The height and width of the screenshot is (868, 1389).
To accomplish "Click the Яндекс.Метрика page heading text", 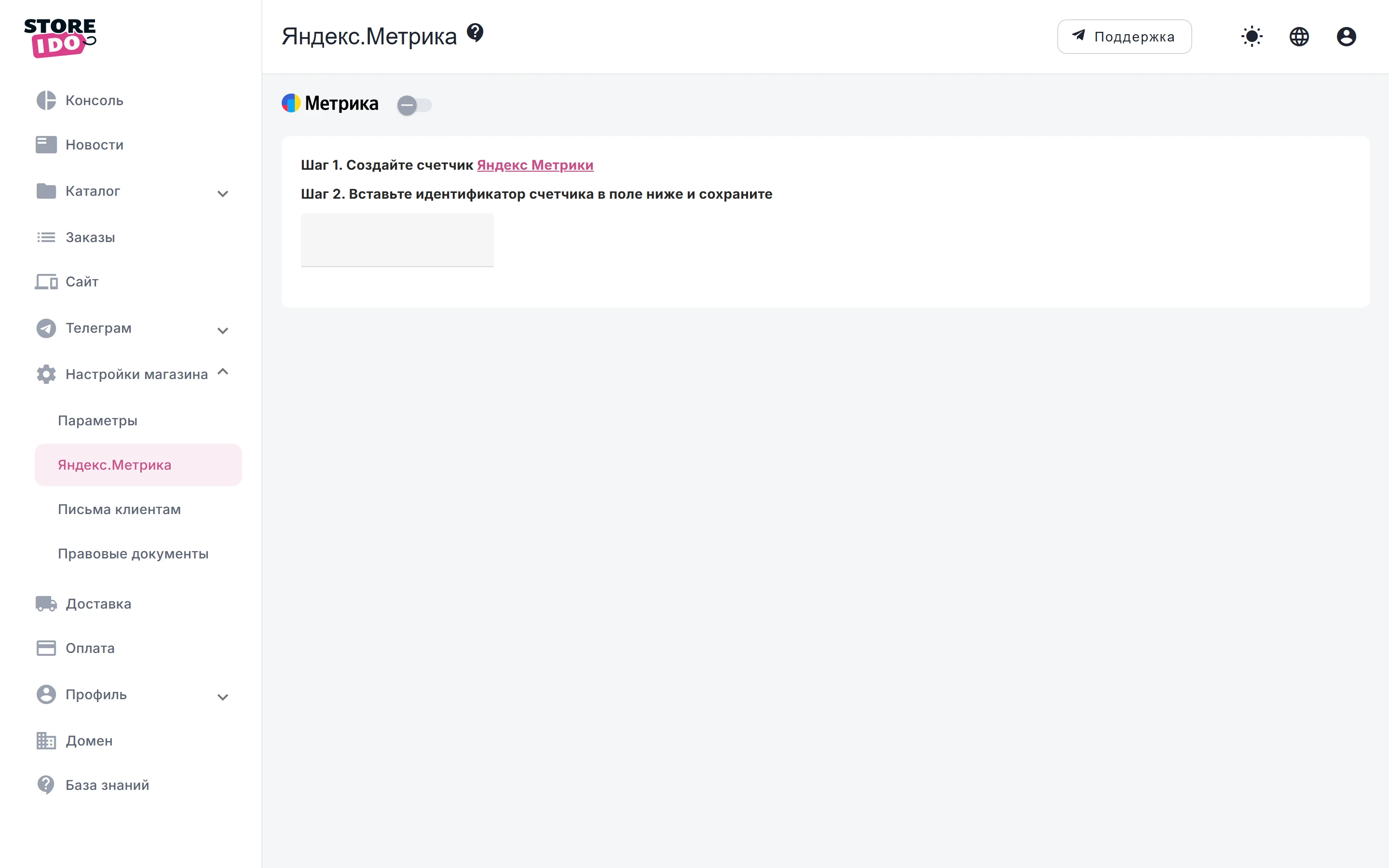I will pos(369,36).
